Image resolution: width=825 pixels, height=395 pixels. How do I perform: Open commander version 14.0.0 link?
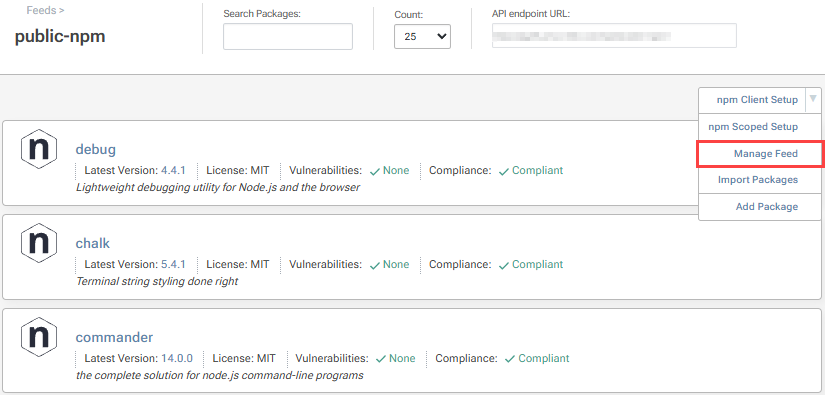pyautogui.click(x=177, y=358)
